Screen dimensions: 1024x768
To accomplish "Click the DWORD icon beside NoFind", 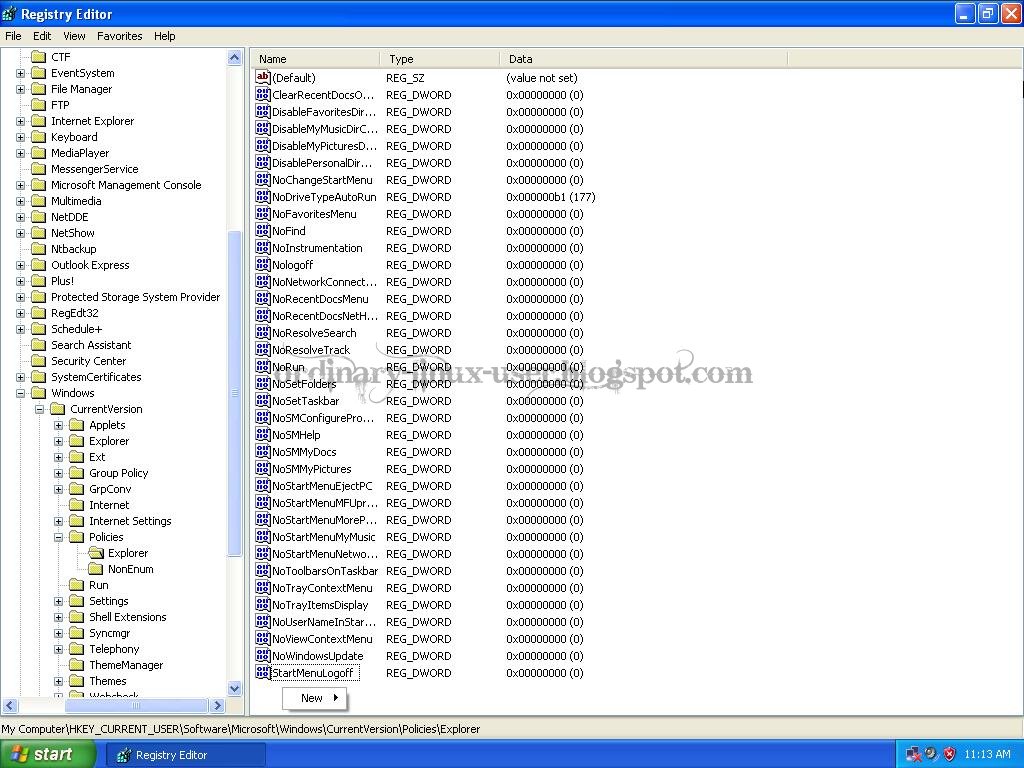I will (263, 231).
